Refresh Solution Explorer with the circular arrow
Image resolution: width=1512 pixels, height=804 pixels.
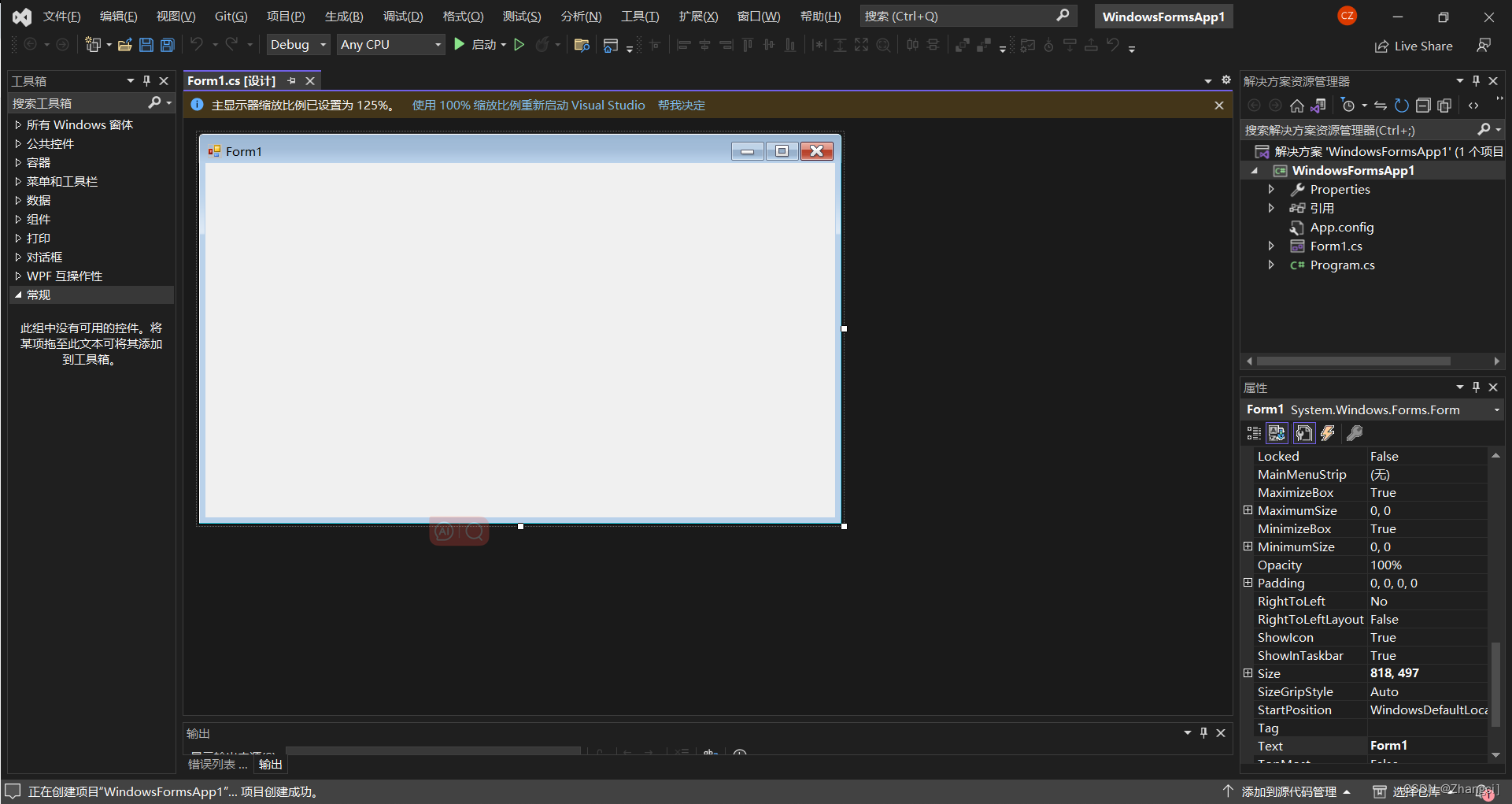1402,106
